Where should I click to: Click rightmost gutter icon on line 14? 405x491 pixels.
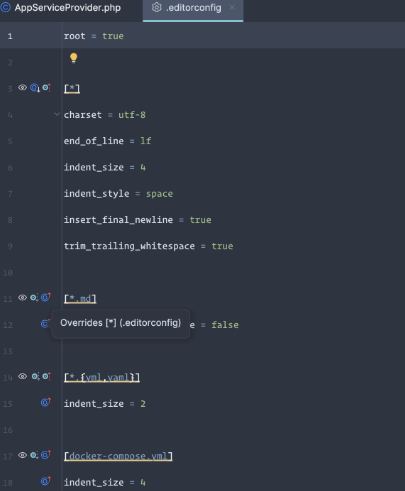click(46, 376)
